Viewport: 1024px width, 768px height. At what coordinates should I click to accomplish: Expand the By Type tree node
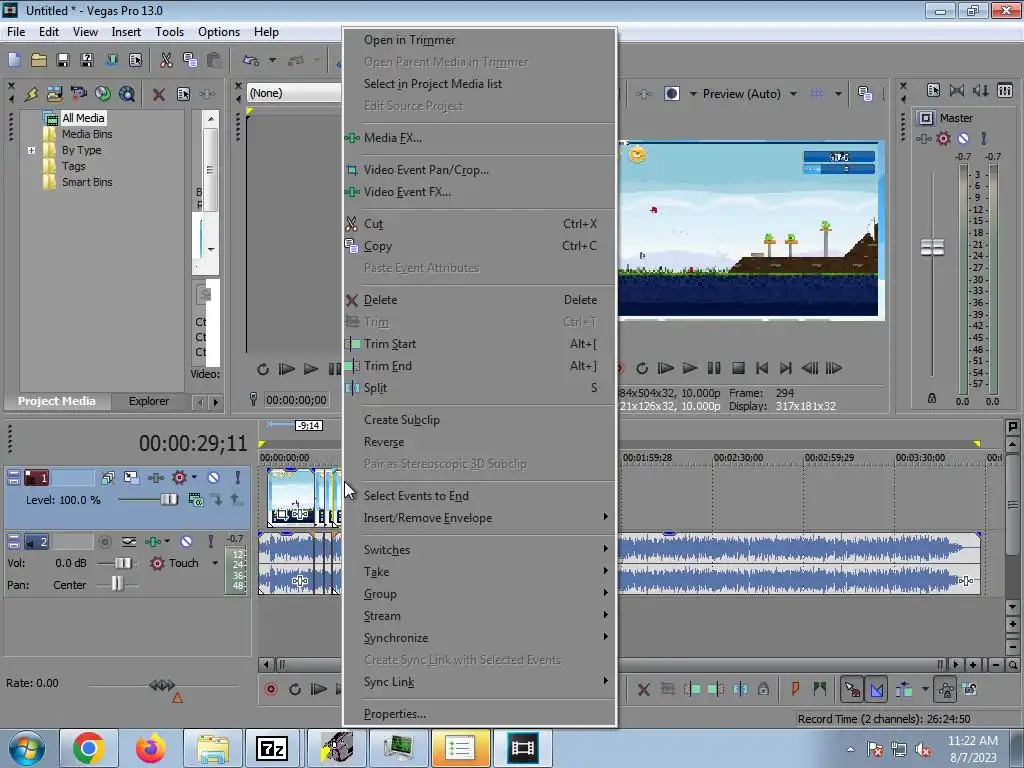click(31, 150)
